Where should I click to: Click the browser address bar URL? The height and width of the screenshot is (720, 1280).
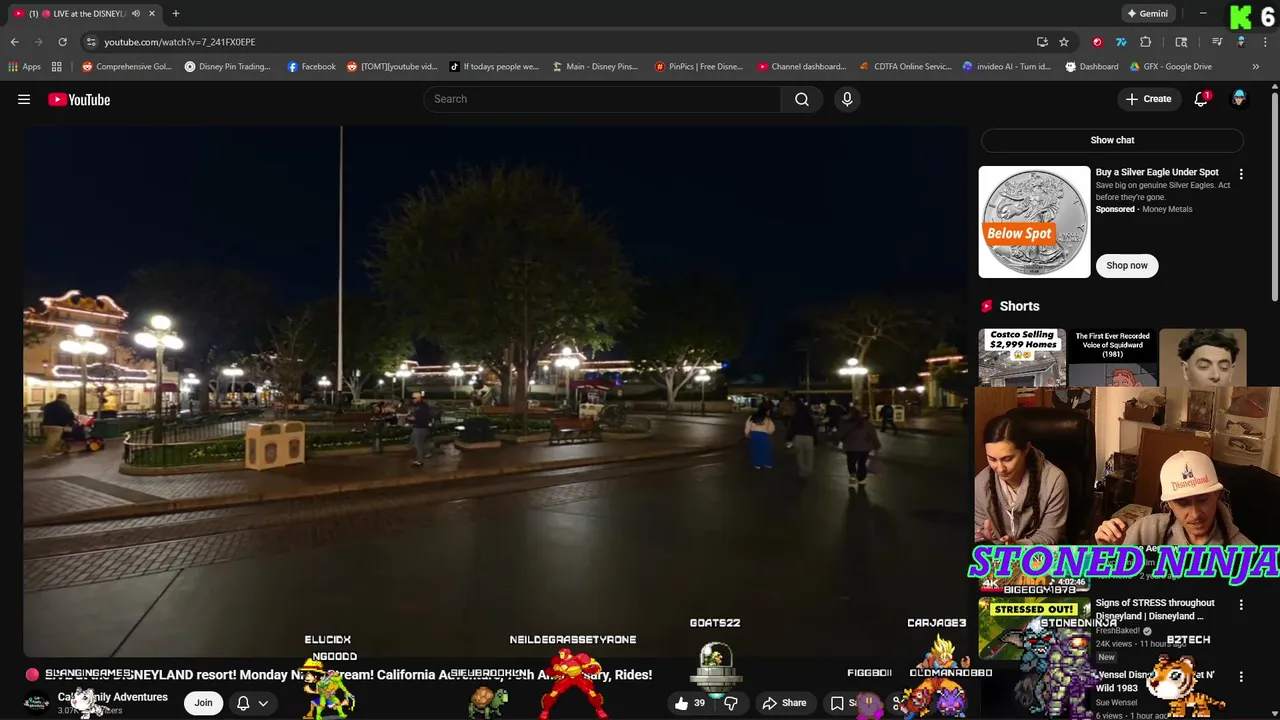pyautogui.click(x=180, y=42)
